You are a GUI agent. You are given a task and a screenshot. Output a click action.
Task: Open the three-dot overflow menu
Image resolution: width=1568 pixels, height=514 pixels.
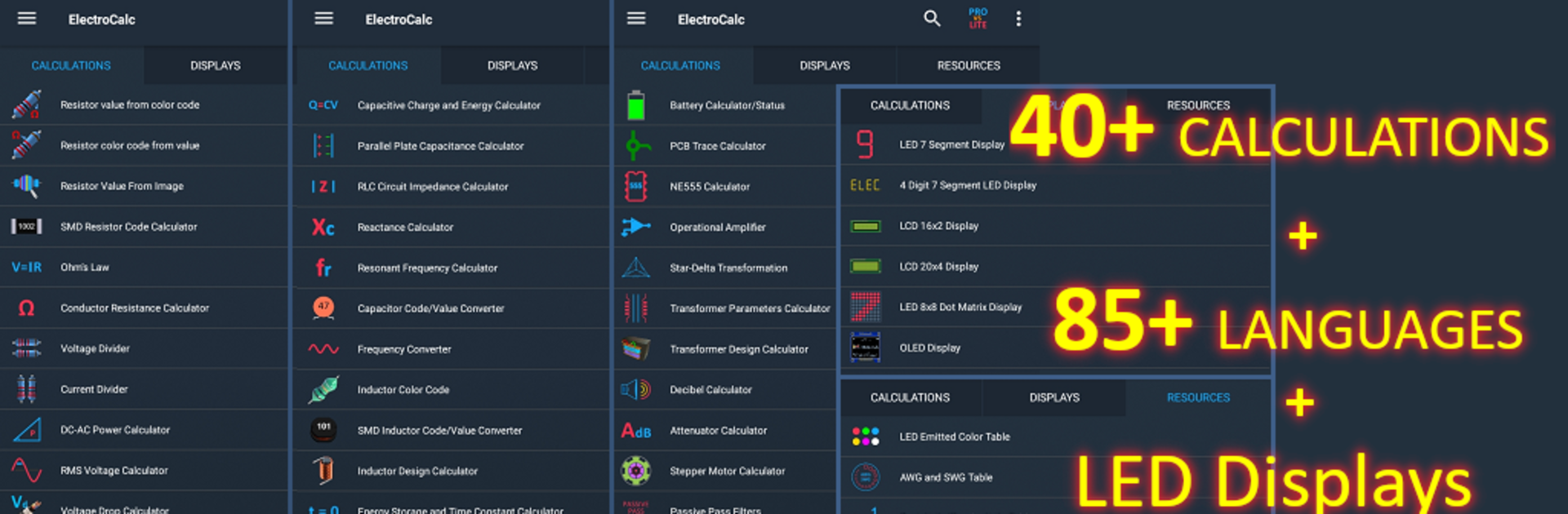click(1018, 18)
